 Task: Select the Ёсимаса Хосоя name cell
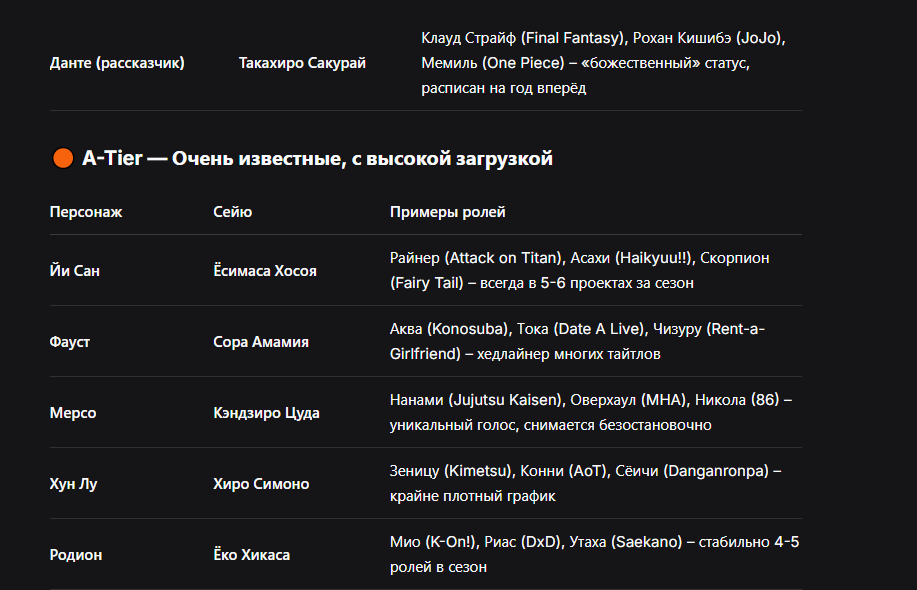point(265,271)
